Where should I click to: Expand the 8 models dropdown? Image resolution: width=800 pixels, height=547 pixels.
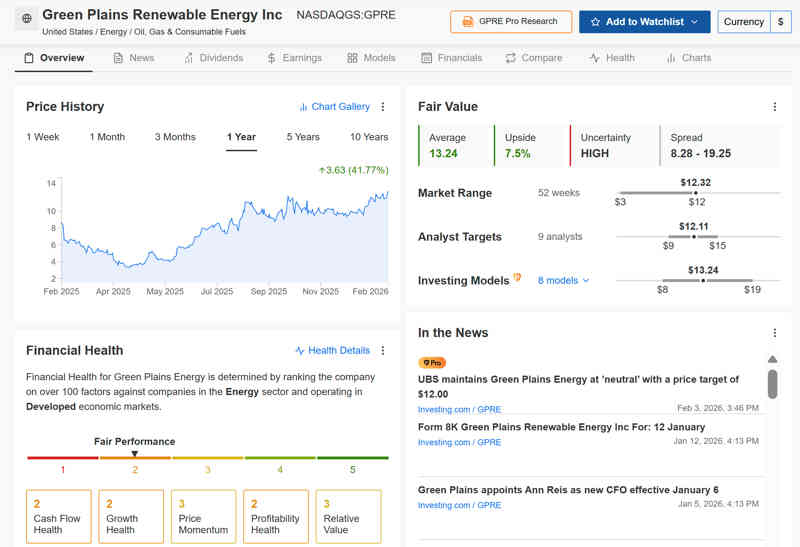563,281
